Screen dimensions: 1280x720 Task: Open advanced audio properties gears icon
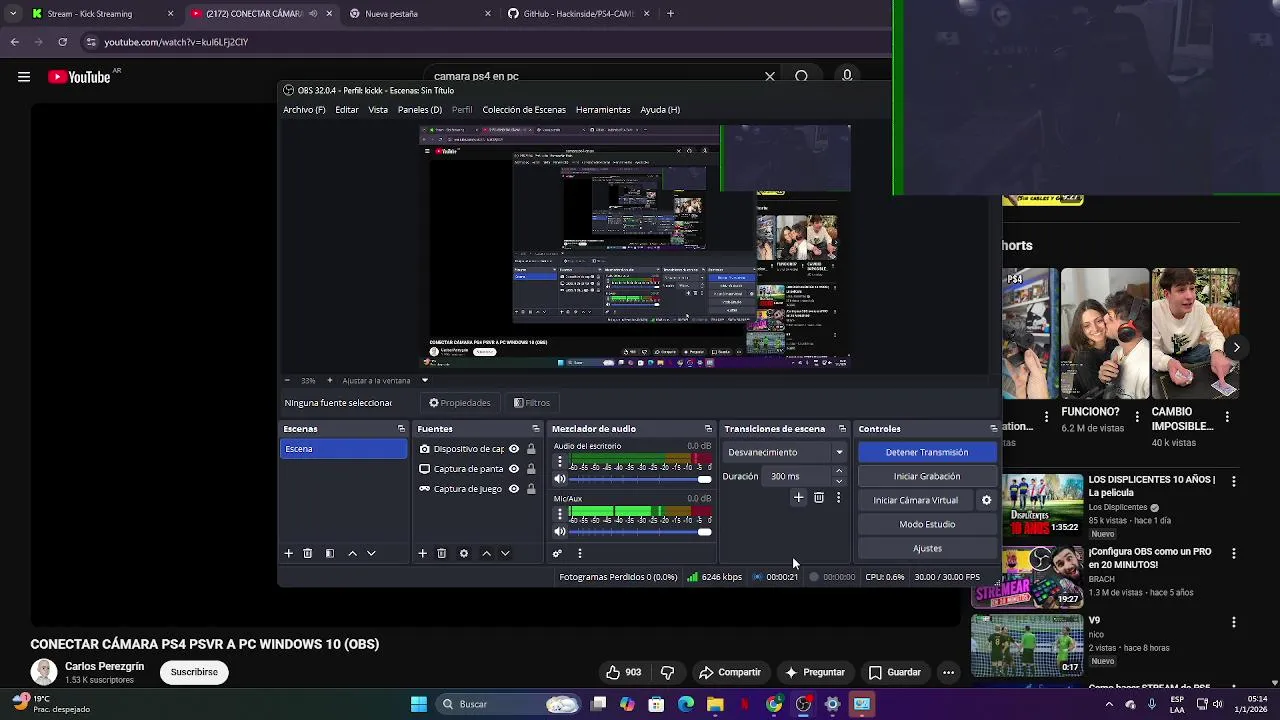point(557,553)
